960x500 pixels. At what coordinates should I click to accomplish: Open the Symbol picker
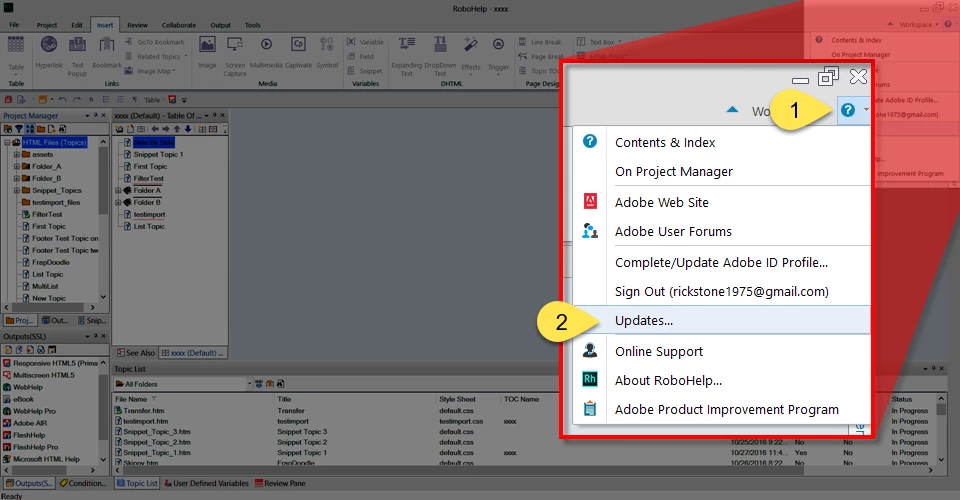point(327,52)
